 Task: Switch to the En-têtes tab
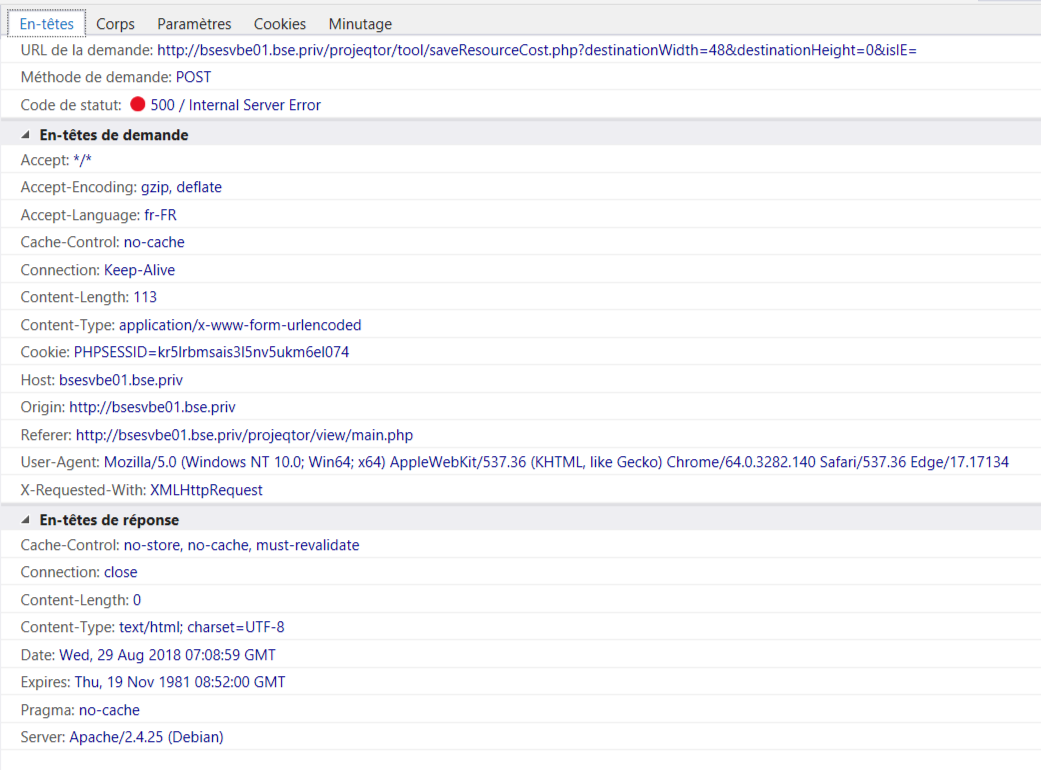tap(47, 24)
